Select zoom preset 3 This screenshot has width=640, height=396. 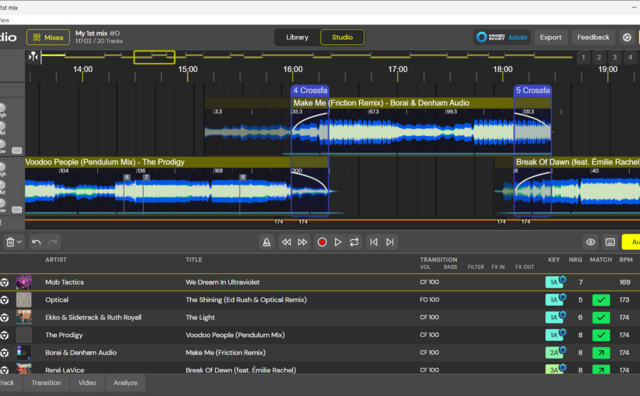pyautogui.click(x=614, y=57)
